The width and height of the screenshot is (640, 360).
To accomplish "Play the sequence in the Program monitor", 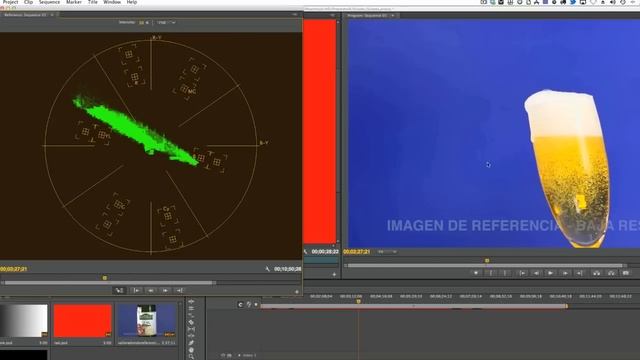I will click(551, 273).
